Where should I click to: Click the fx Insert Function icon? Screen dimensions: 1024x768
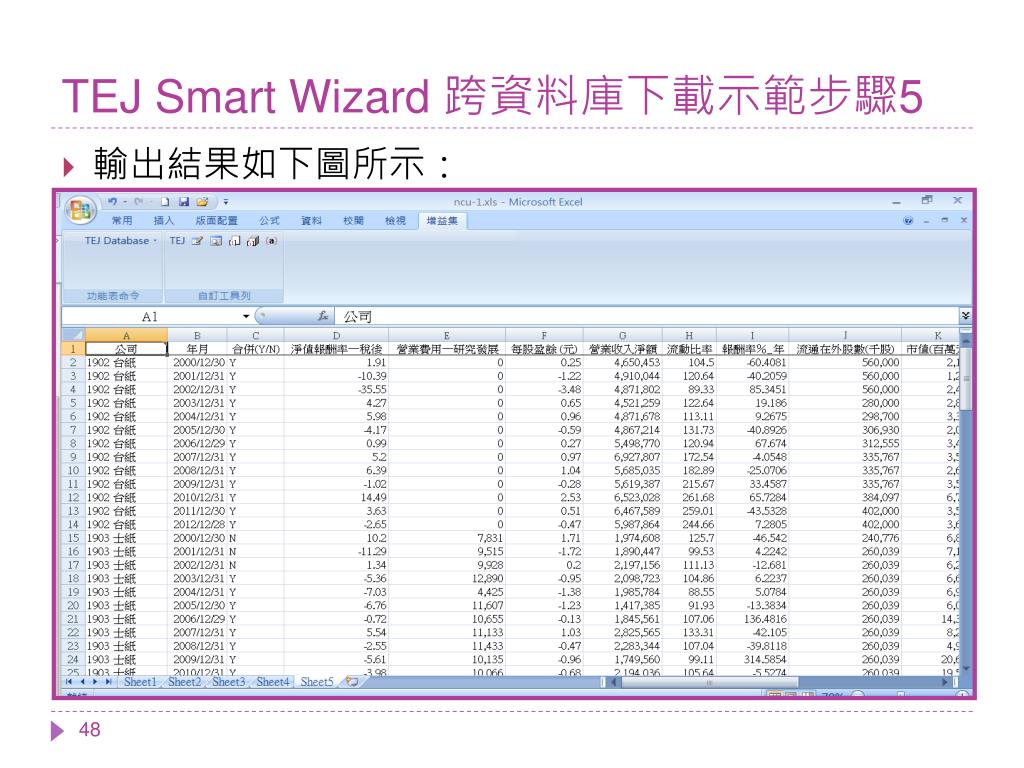click(323, 316)
